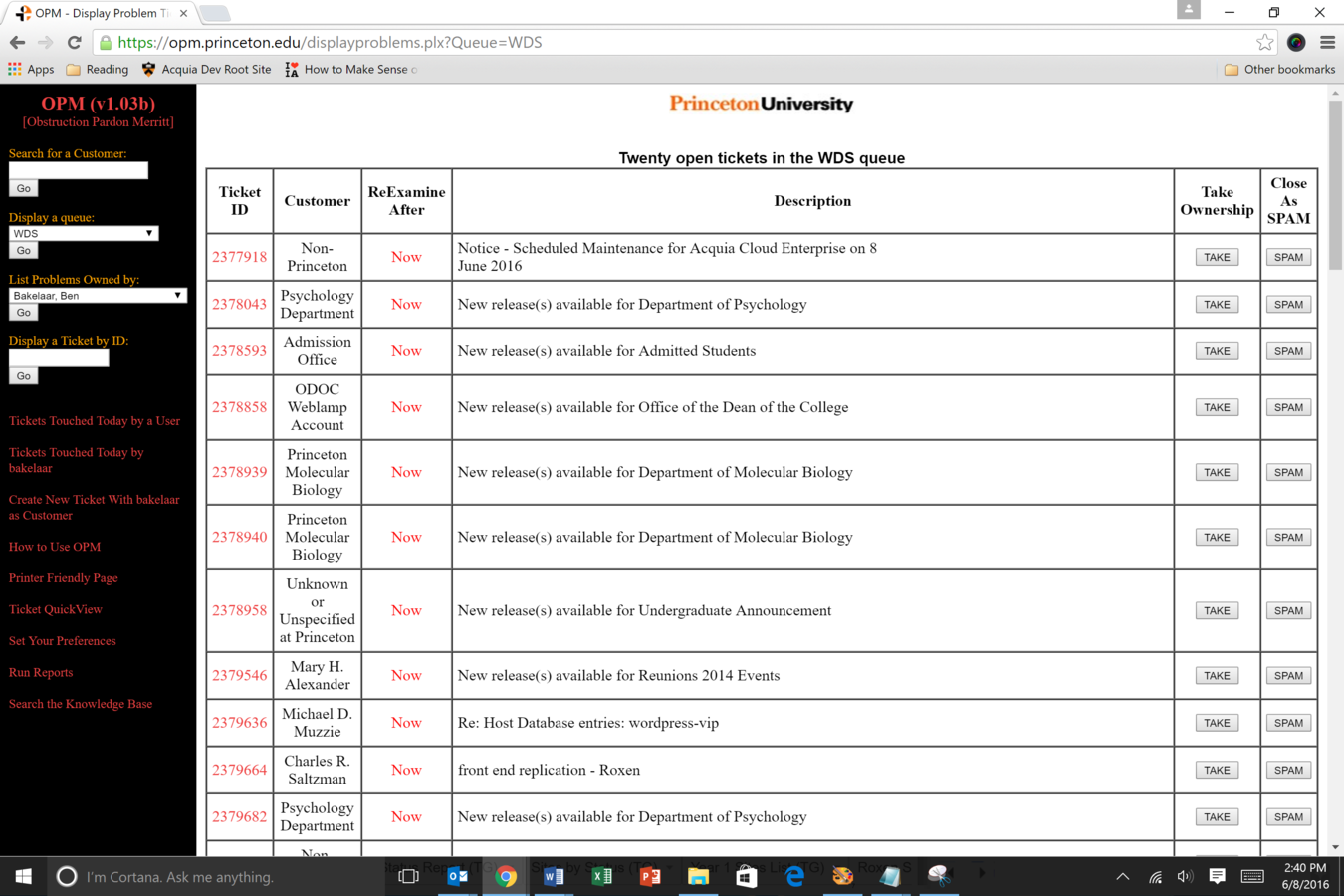Open the network Wi-Fi tray icon
1344x896 pixels.
(x=1155, y=877)
